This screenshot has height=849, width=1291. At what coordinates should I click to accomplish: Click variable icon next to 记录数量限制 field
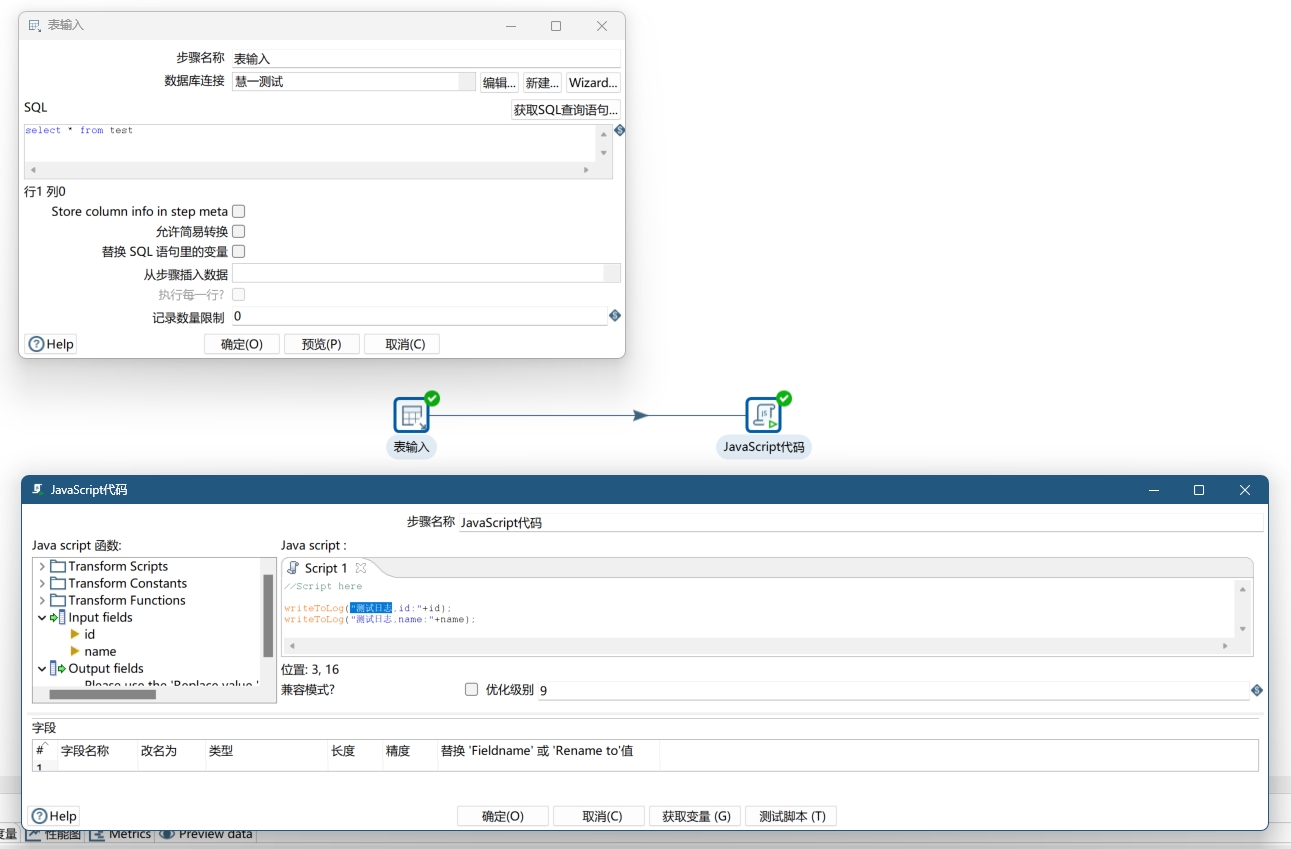[615, 316]
